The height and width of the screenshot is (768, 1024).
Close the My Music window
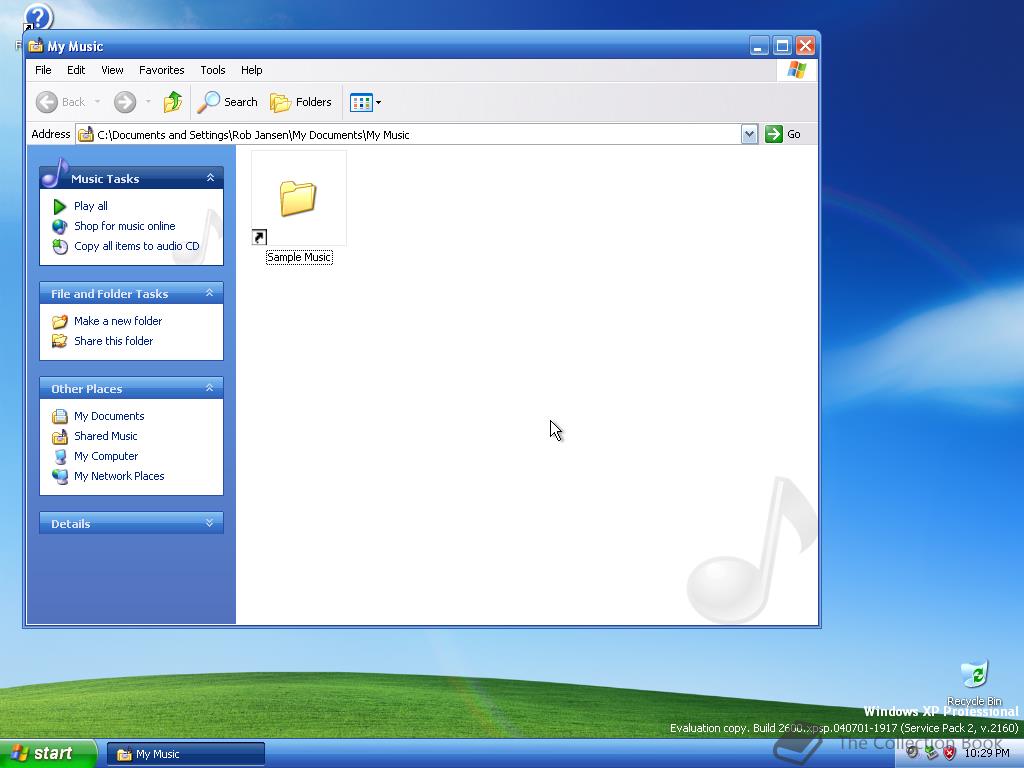(805, 46)
